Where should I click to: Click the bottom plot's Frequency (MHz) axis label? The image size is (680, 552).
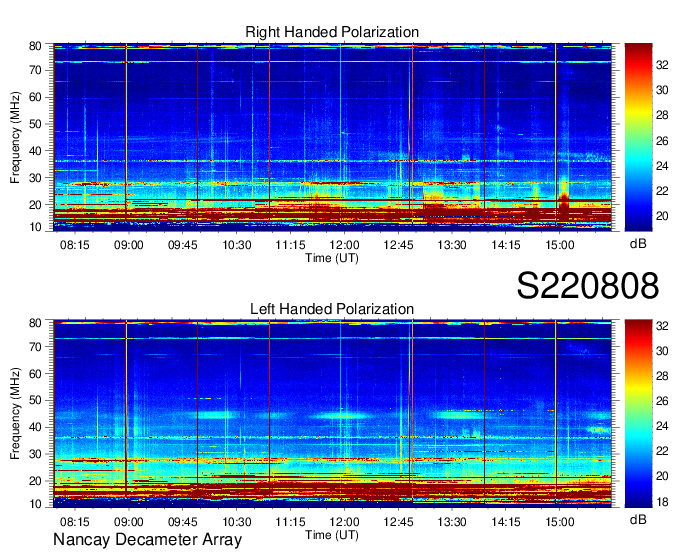[15, 414]
